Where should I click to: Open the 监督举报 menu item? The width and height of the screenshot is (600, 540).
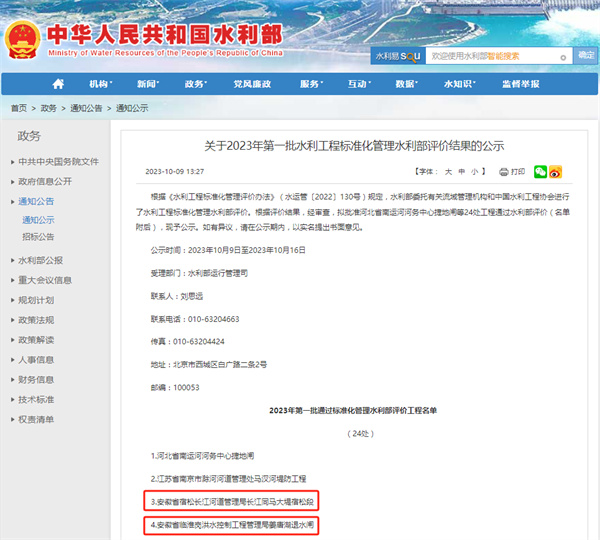521,84
